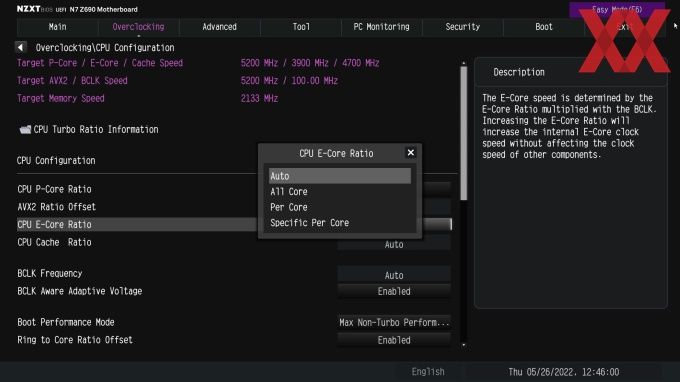The image size is (680, 382).
Task: Choose the Per Core option
Action: point(289,207)
